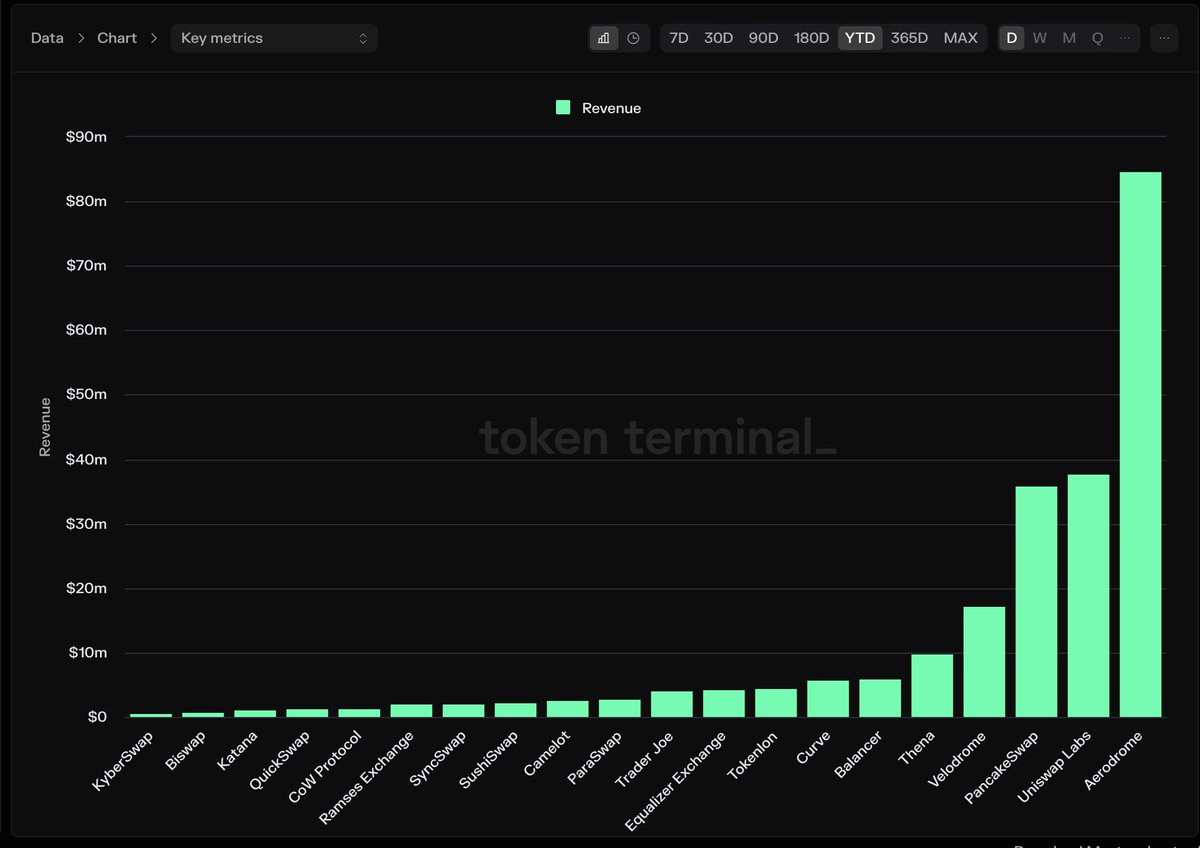Select the MAX time range
Image resolution: width=1200 pixels, height=848 pixels.
tap(961, 38)
